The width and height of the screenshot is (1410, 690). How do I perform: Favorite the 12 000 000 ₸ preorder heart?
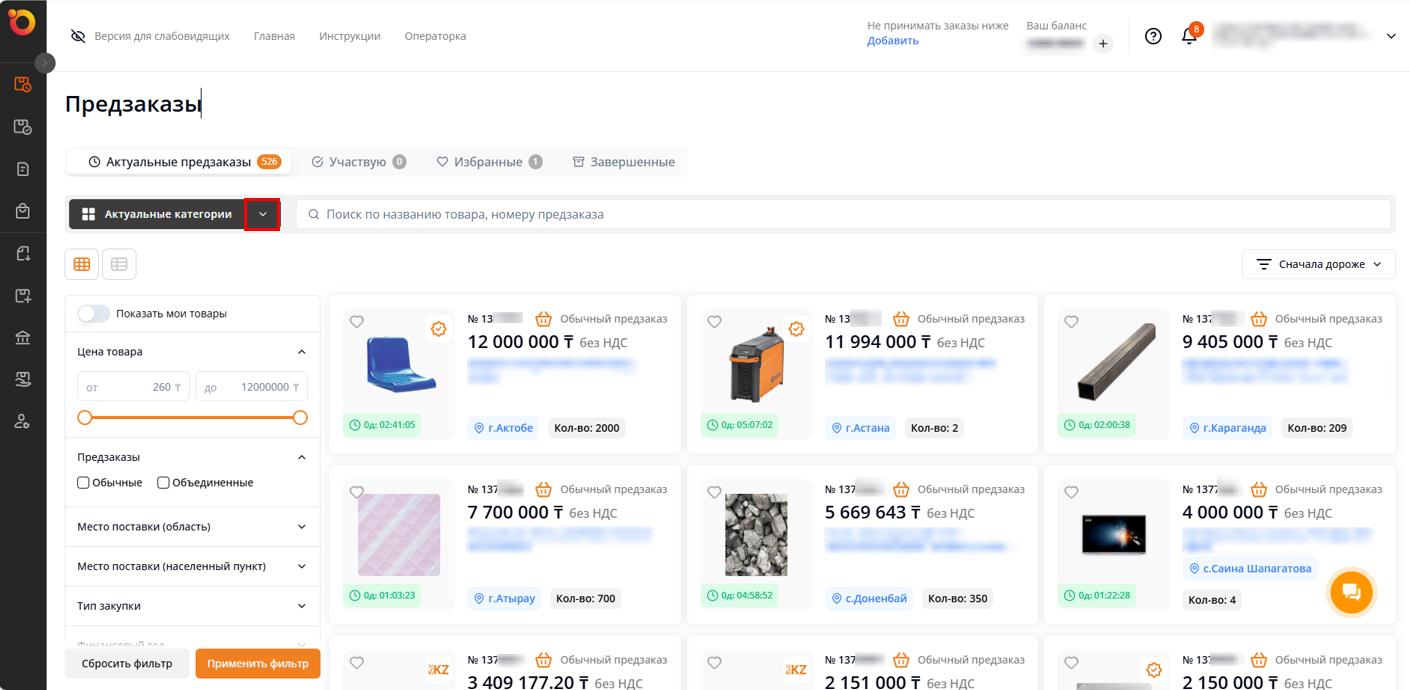(357, 322)
